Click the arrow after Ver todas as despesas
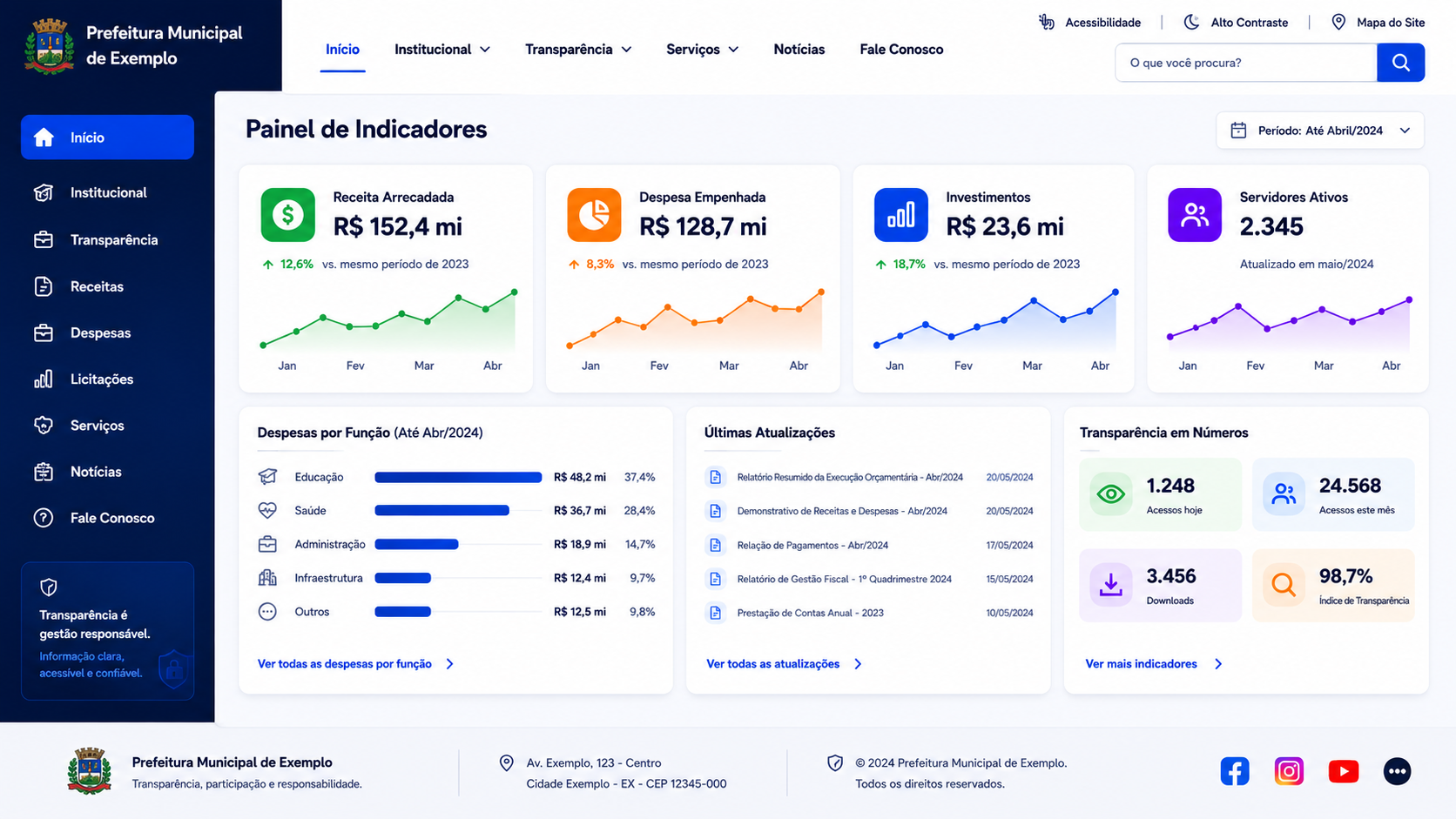 pos(450,664)
